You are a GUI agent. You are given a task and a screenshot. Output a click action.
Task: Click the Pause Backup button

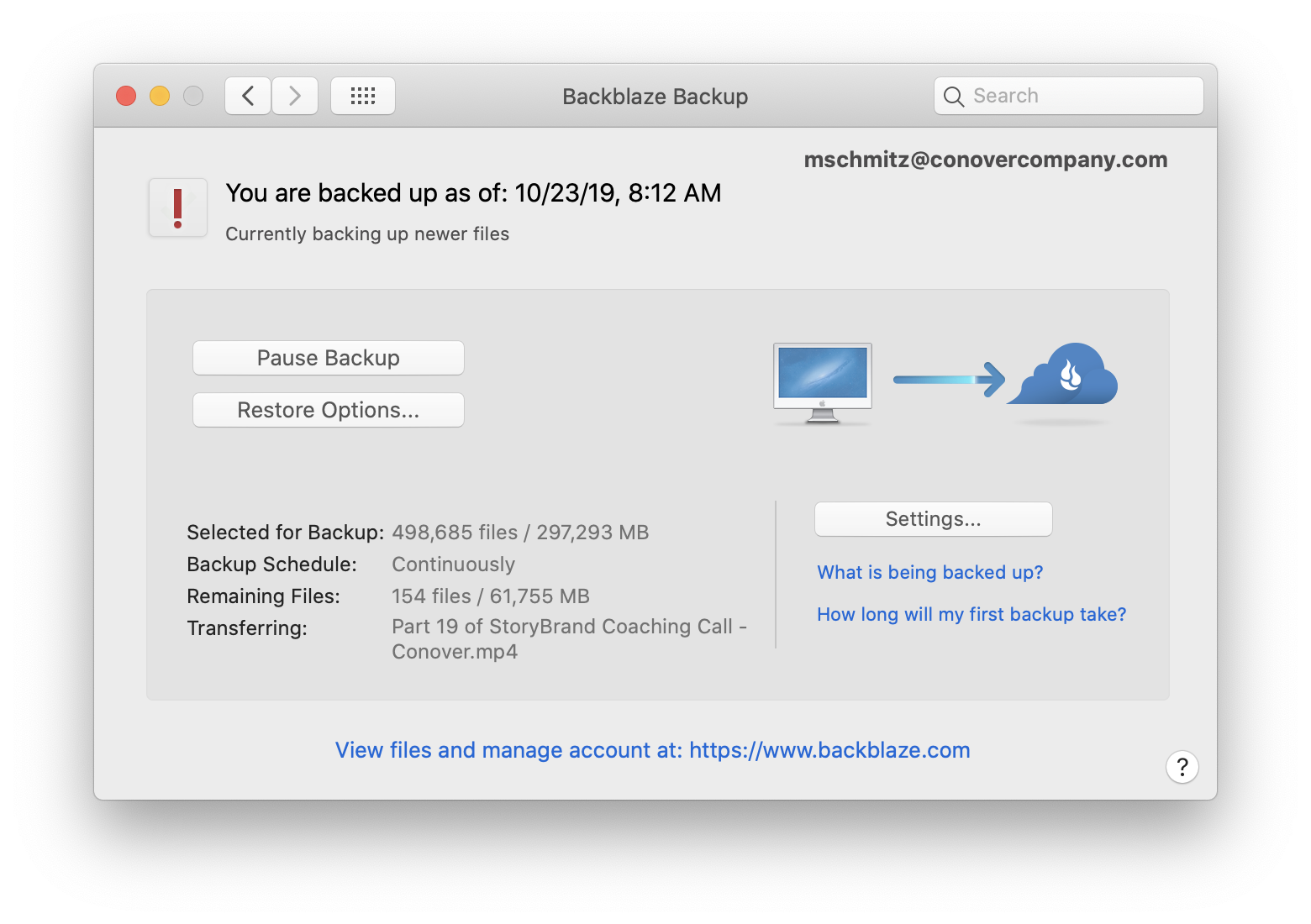click(x=329, y=358)
